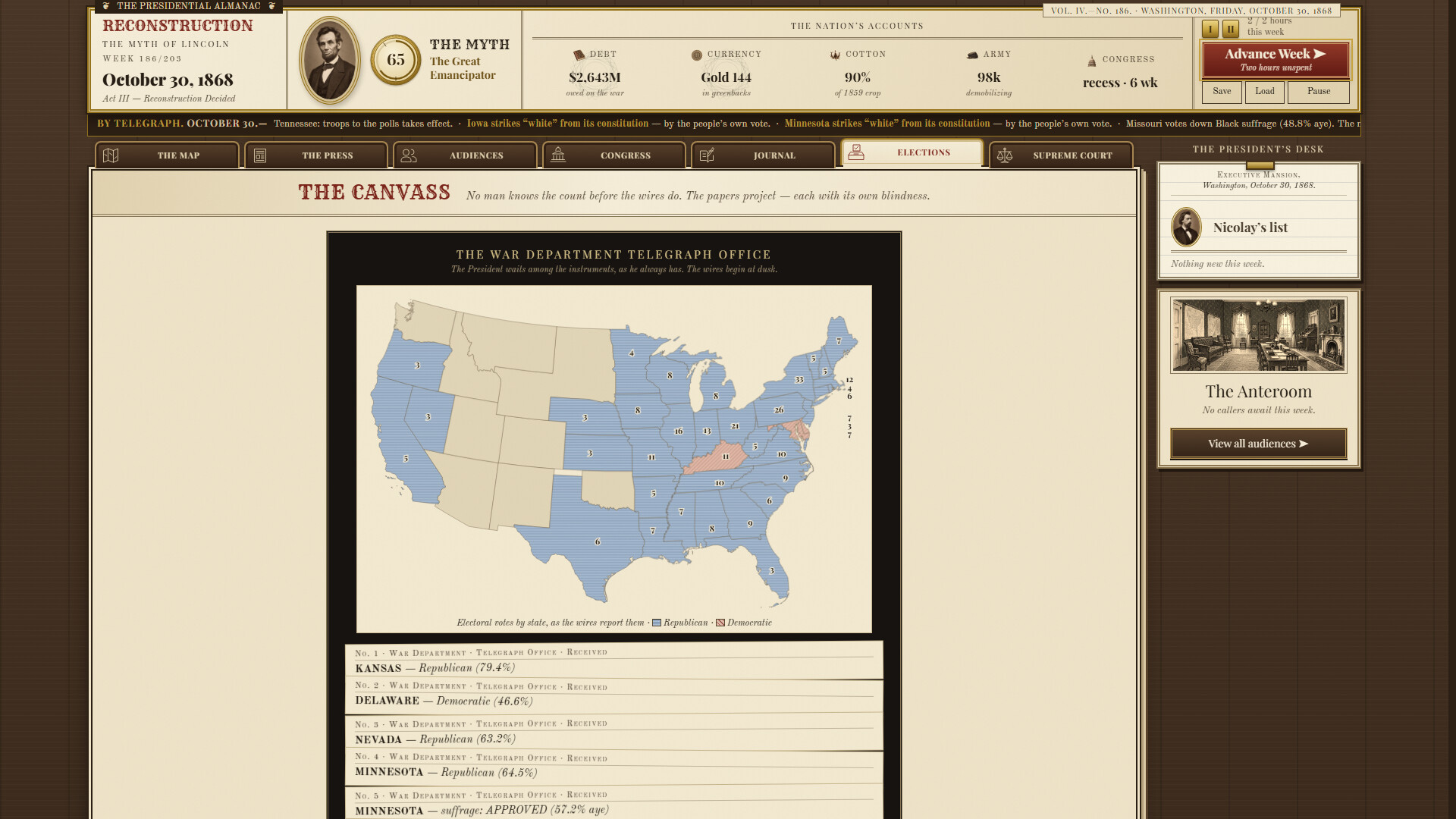The image size is (1456, 819).
Task: View all audiences
Action: point(1259,444)
